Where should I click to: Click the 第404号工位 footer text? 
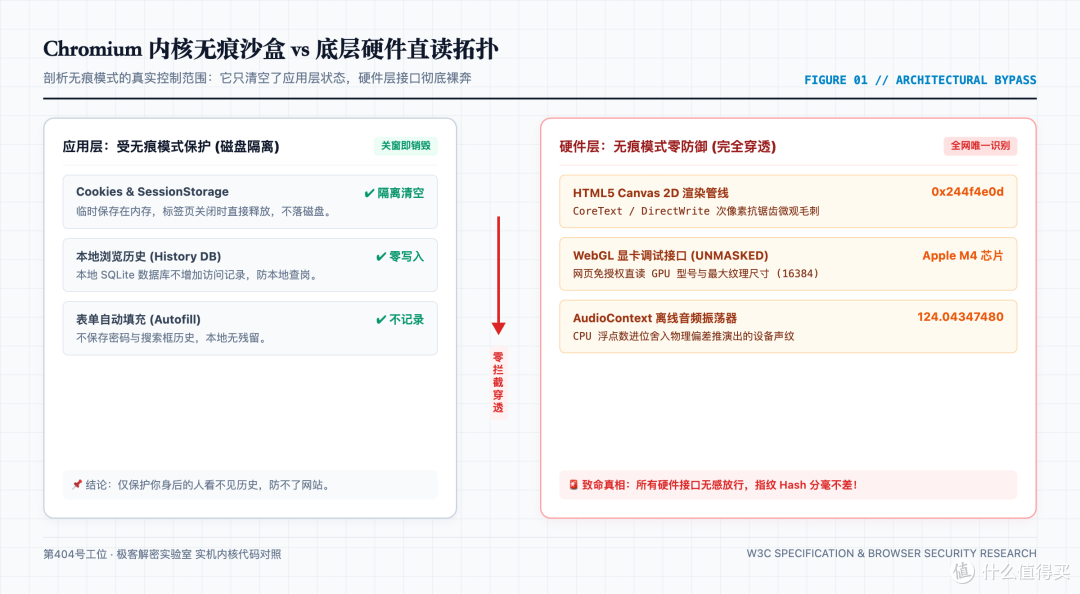(162, 554)
